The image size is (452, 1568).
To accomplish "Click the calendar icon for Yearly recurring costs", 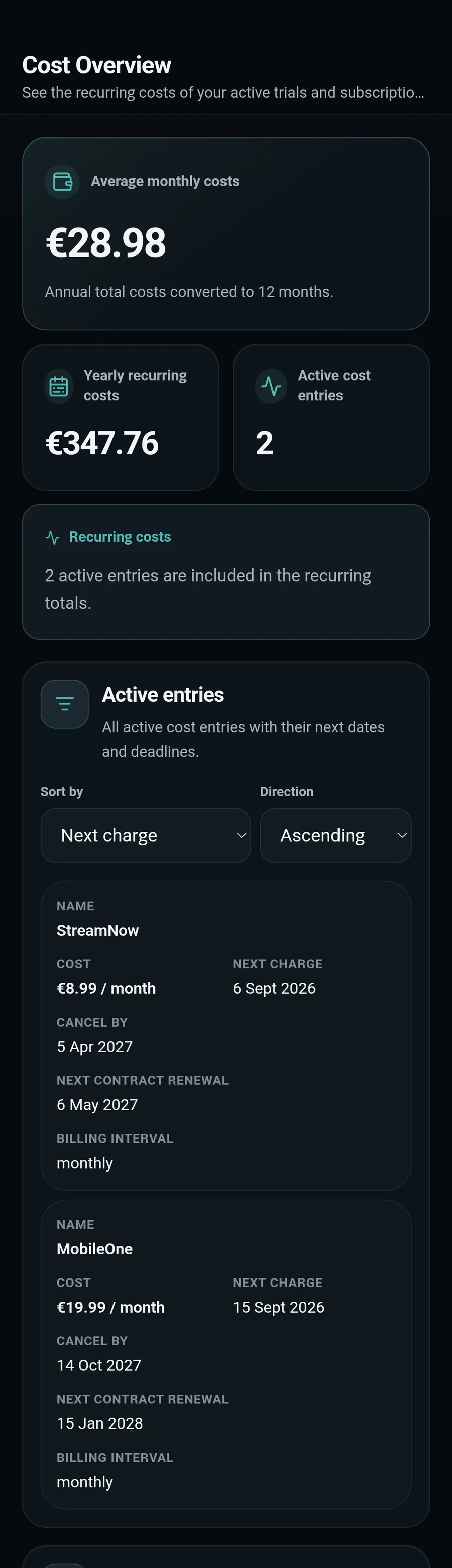I will (58, 386).
